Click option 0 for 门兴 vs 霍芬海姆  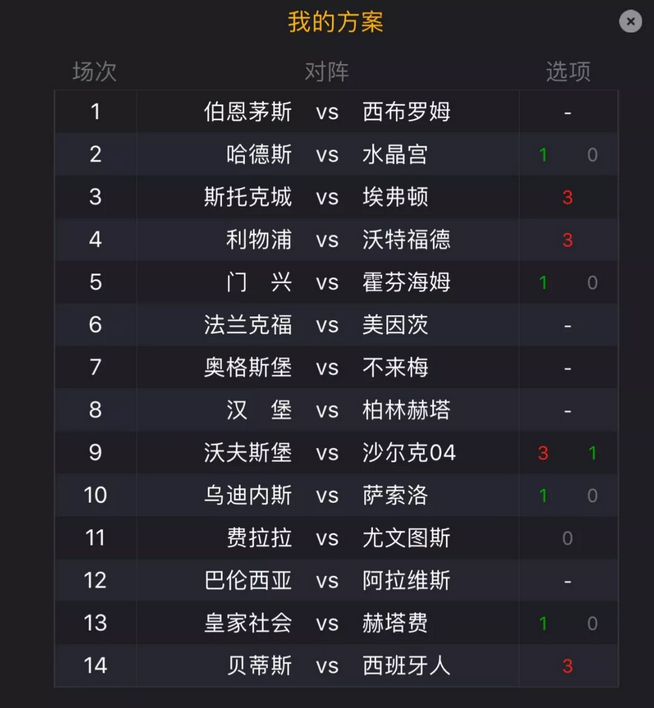click(x=593, y=283)
